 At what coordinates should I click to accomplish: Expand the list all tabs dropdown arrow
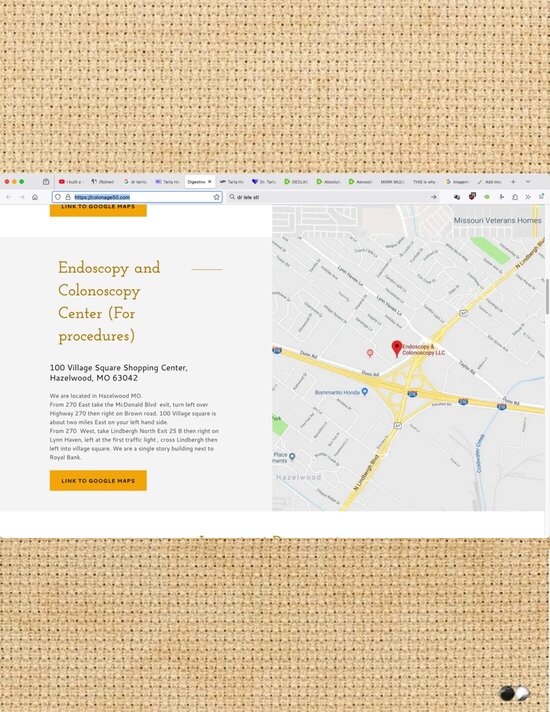528,182
